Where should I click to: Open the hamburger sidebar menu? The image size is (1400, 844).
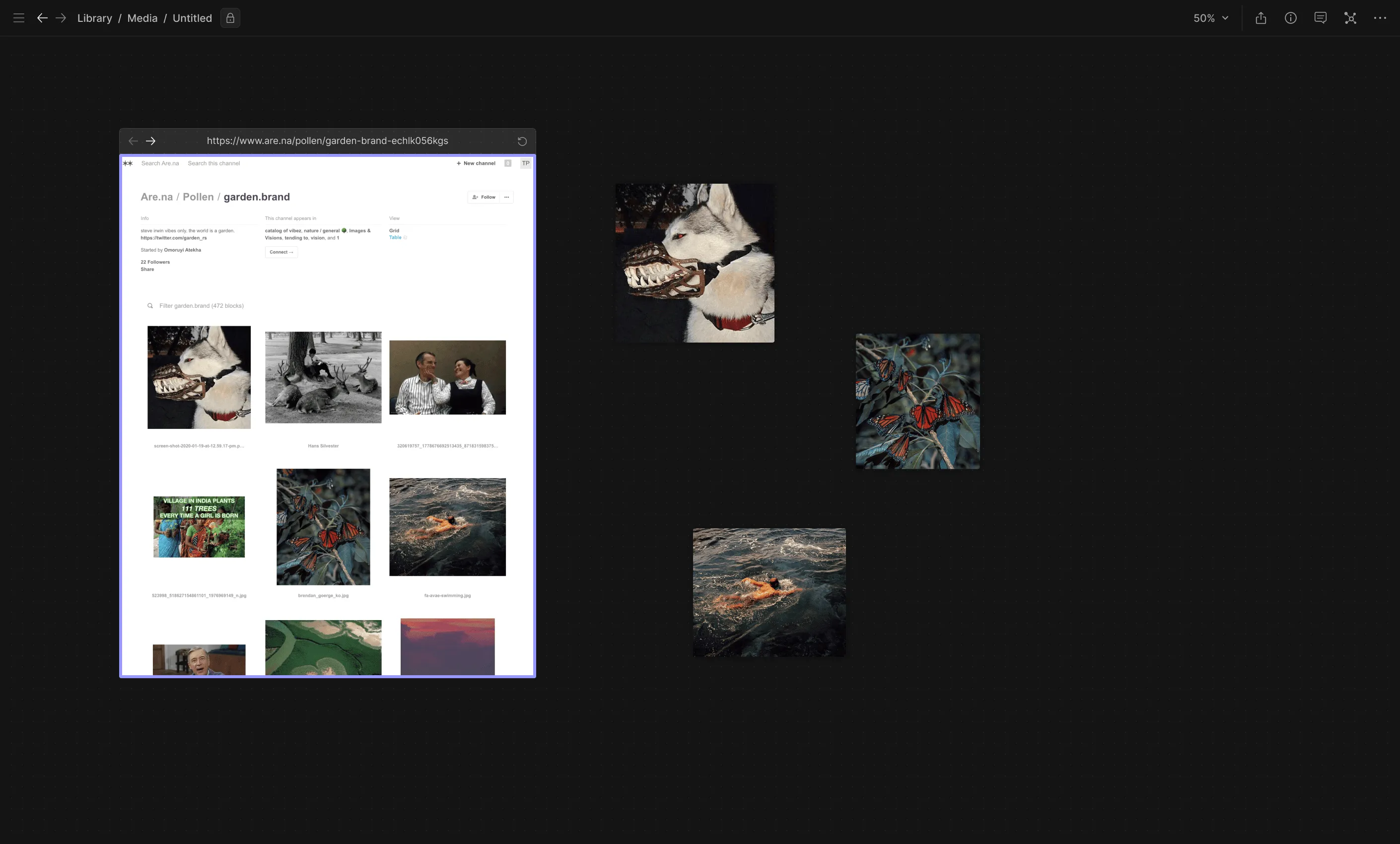click(19, 18)
